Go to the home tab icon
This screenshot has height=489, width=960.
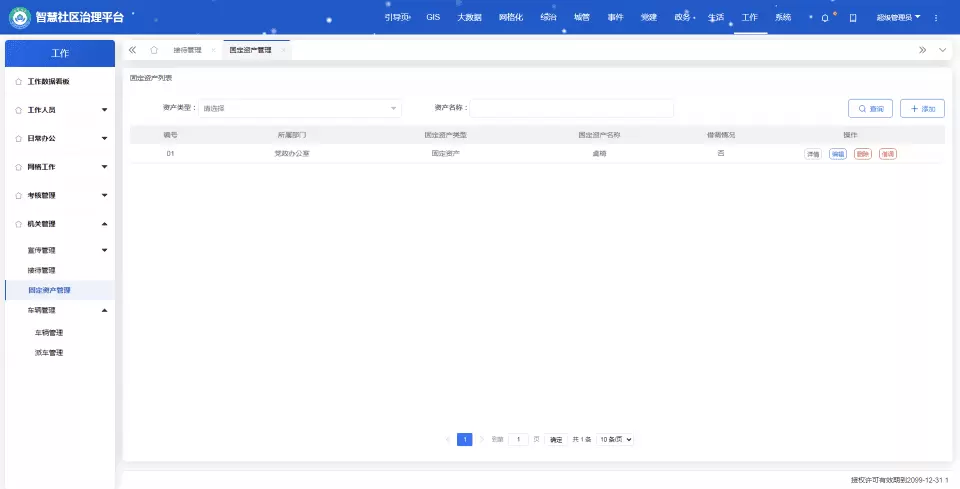(154, 50)
